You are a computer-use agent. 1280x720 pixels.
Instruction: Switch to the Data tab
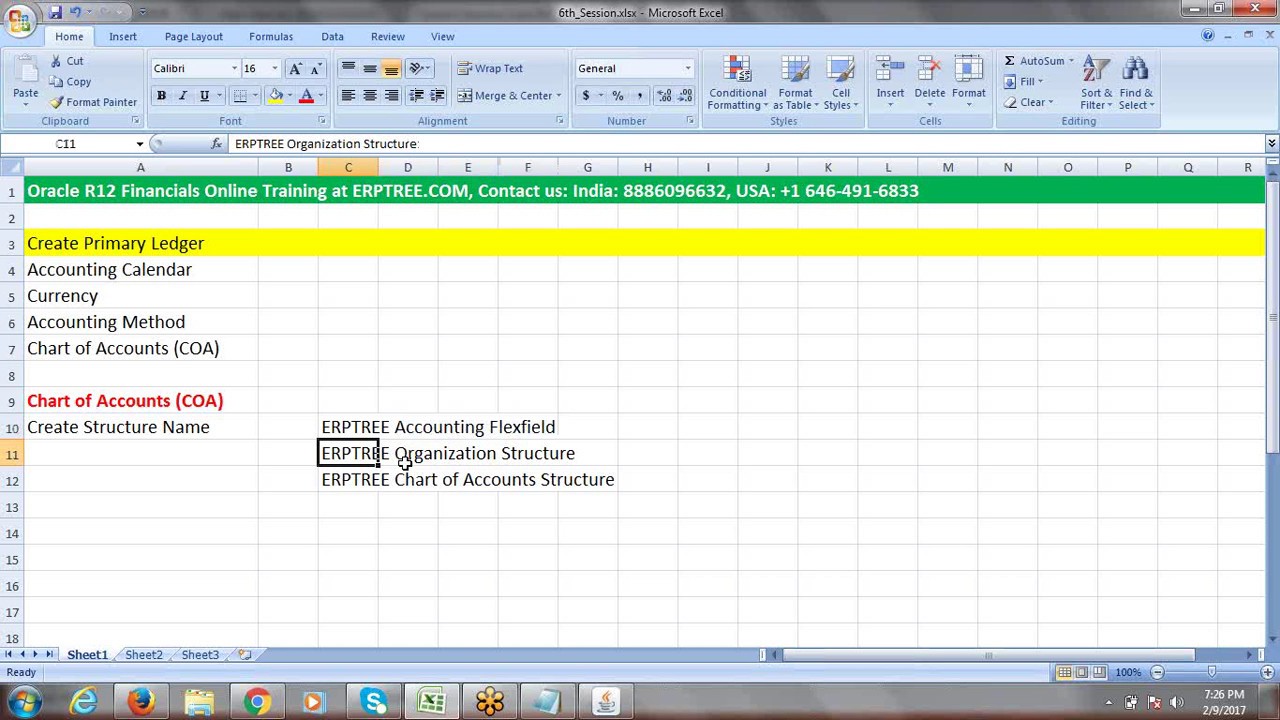[332, 37]
